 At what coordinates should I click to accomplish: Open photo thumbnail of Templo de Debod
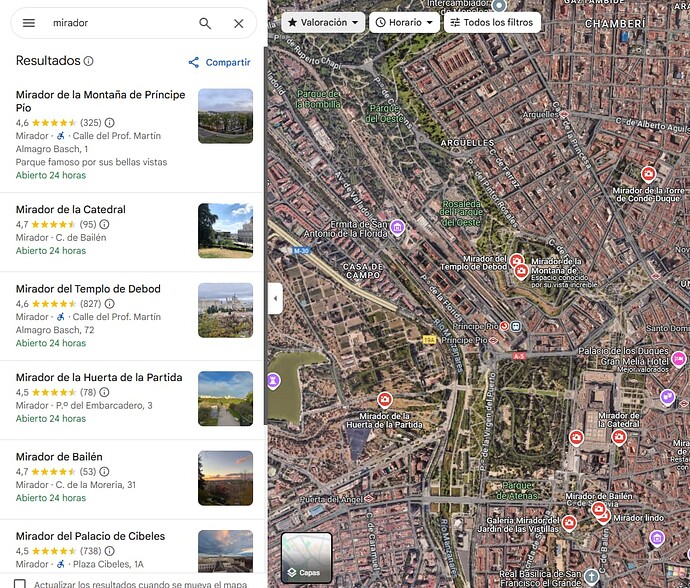click(x=225, y=310)
